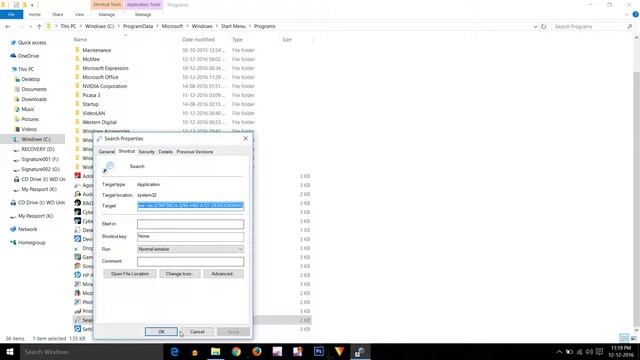Select the Startup folder
Image resolution: width=640 pixels, height=360 pixels.
pyautogui.click(x=90, y=104)
